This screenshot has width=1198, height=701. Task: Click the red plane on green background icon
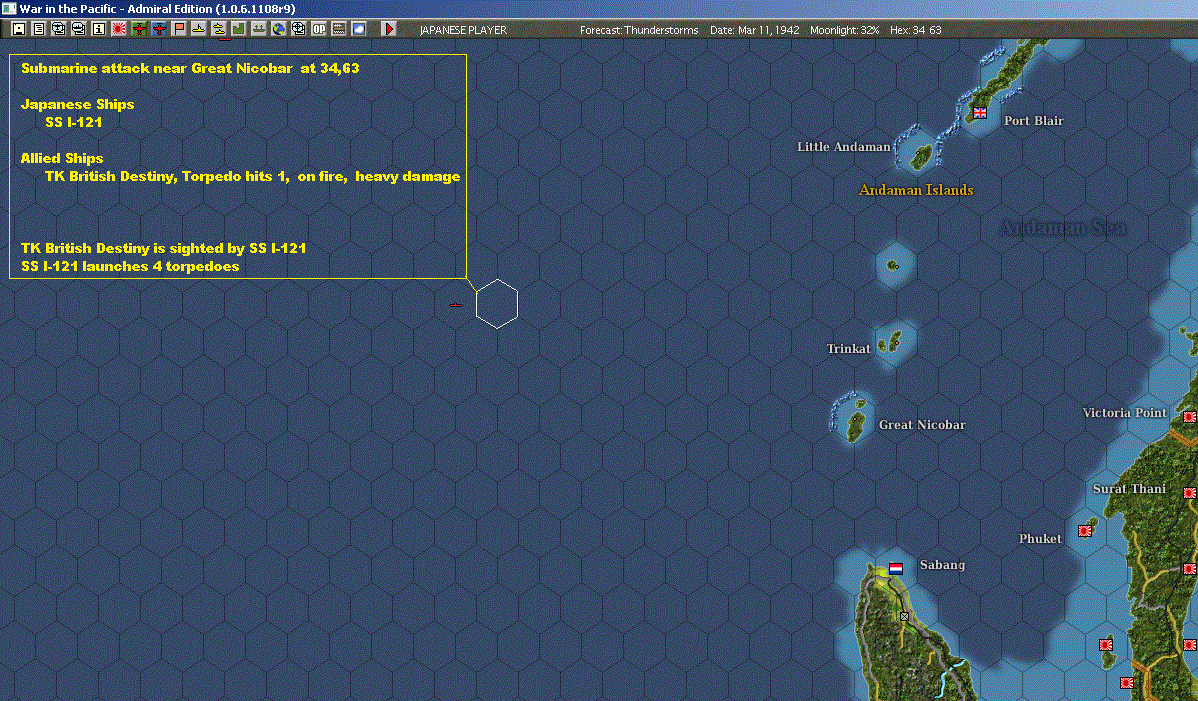(139, 29)
